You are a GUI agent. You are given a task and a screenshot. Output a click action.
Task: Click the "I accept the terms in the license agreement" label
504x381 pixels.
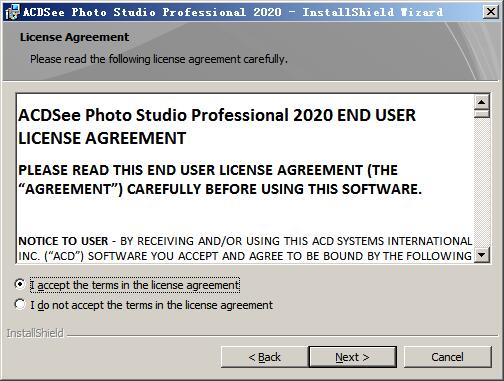coord(135,285)
